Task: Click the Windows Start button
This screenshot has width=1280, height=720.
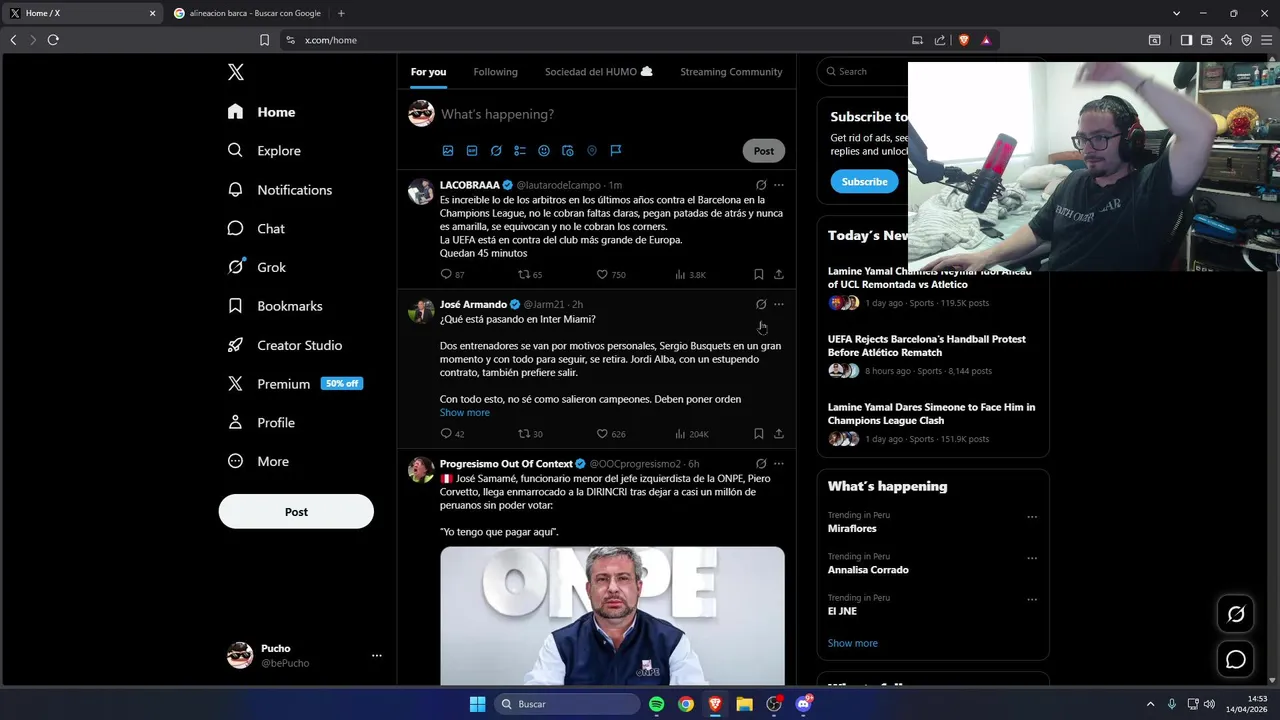Action: 477,704
